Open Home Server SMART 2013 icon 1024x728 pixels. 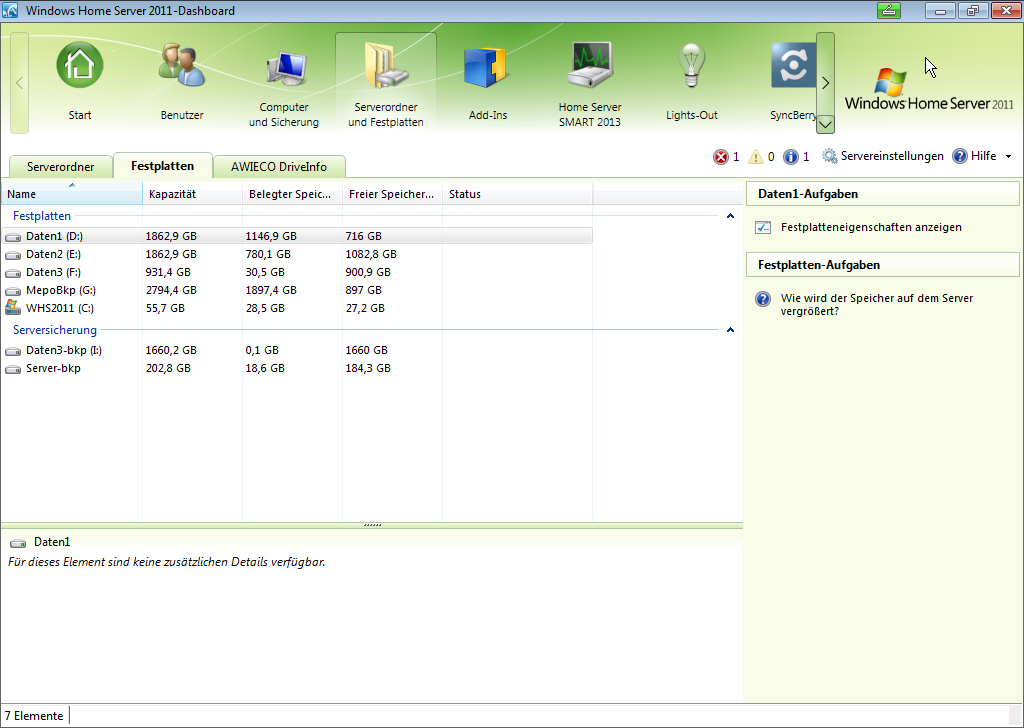[x=590, y=65]
